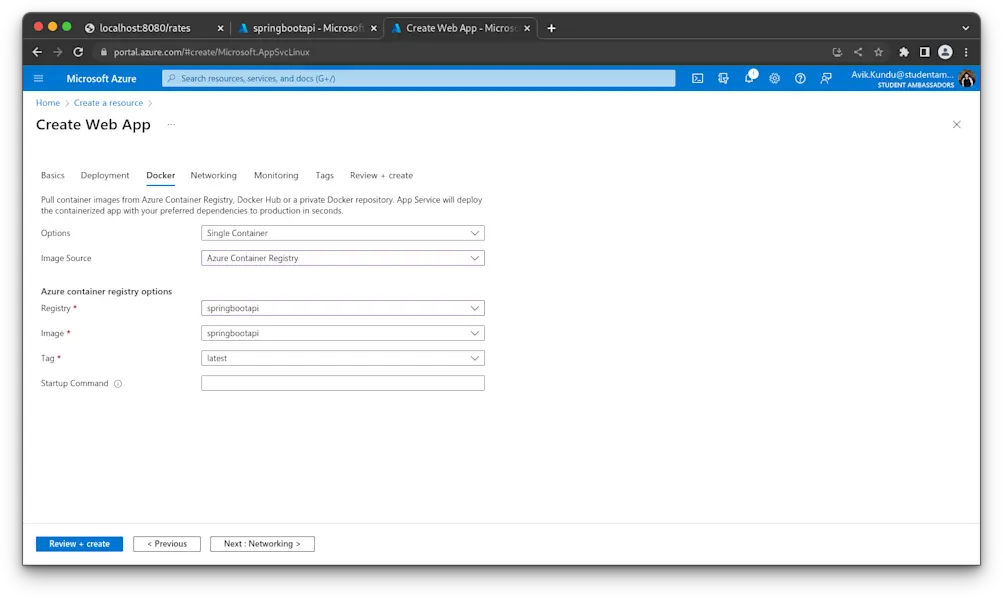Open Azure portal settings gear

click(775, 77)
